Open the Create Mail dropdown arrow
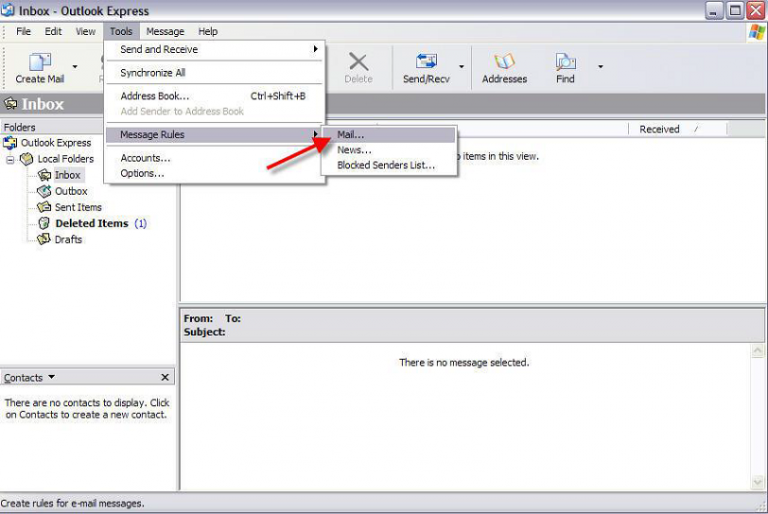Screen dimensions: 768x514 tap(75, 67)
